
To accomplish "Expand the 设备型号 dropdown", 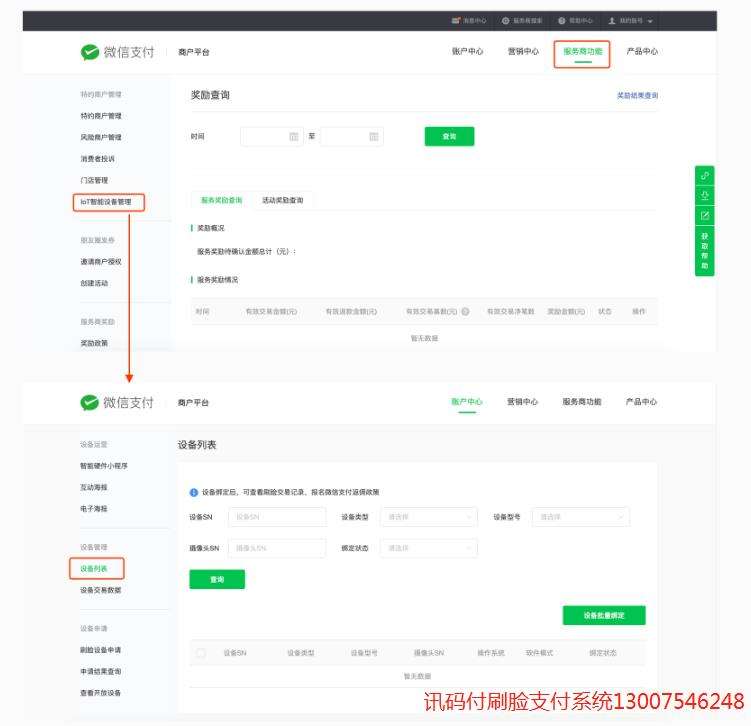I will (x=580, y=517).
